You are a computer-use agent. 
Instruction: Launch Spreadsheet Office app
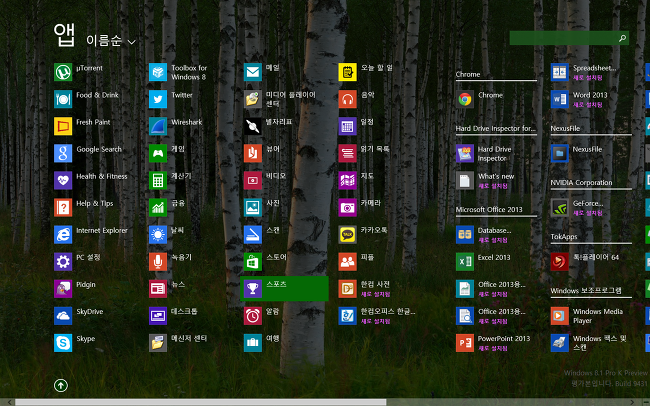(560, 72)
